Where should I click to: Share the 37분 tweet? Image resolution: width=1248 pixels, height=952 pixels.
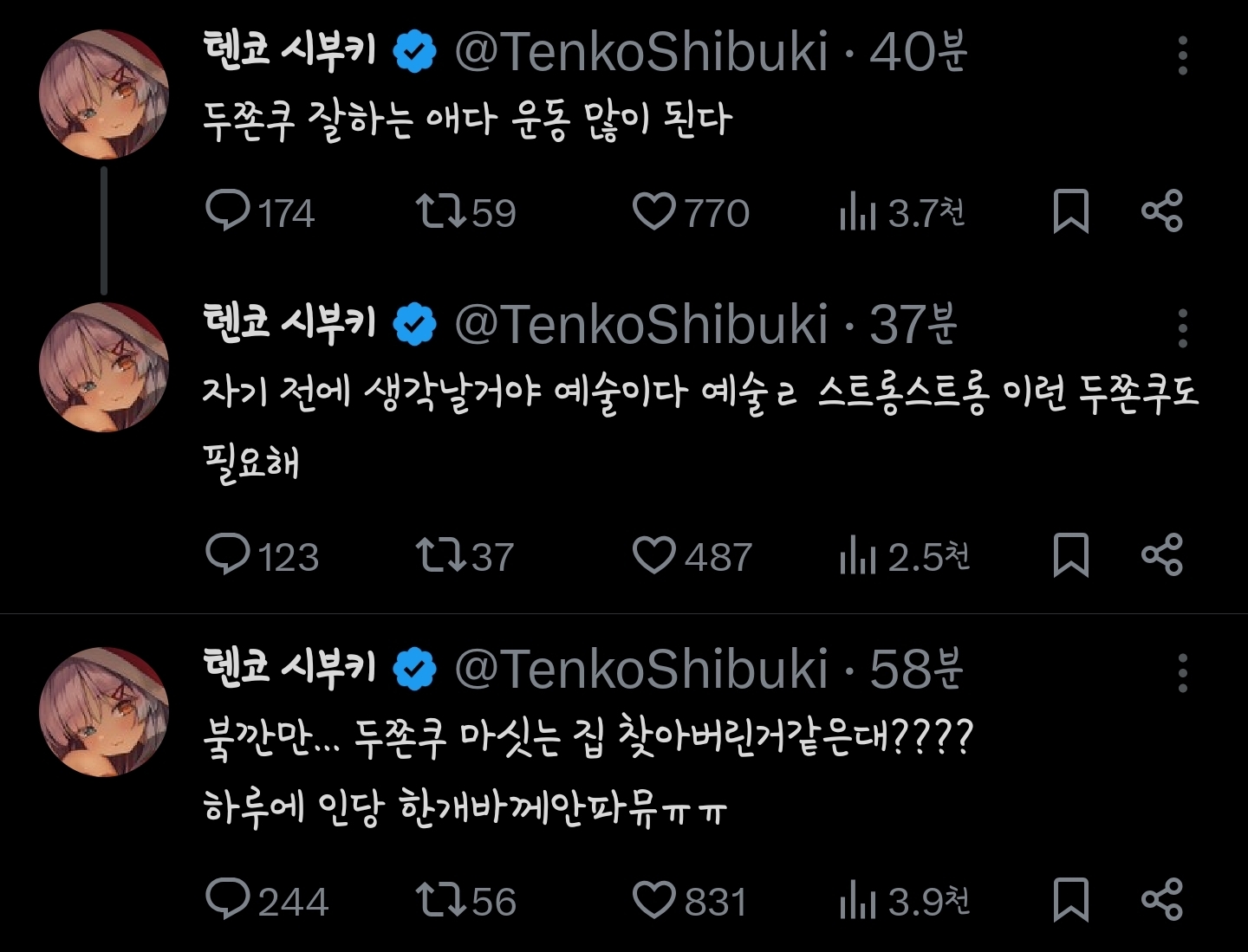coord(1162,554)
